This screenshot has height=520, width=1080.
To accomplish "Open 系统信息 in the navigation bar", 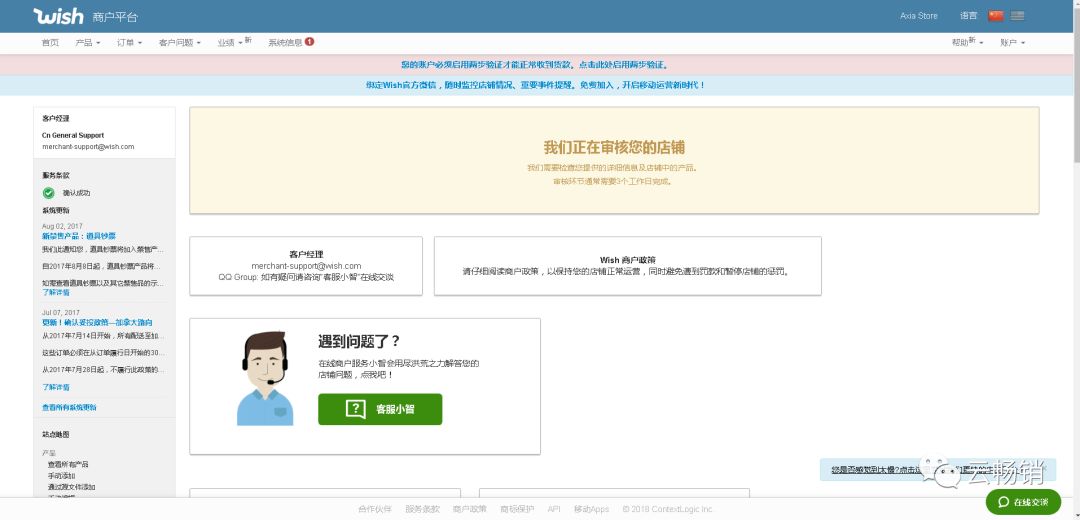I will coord(285,43).
